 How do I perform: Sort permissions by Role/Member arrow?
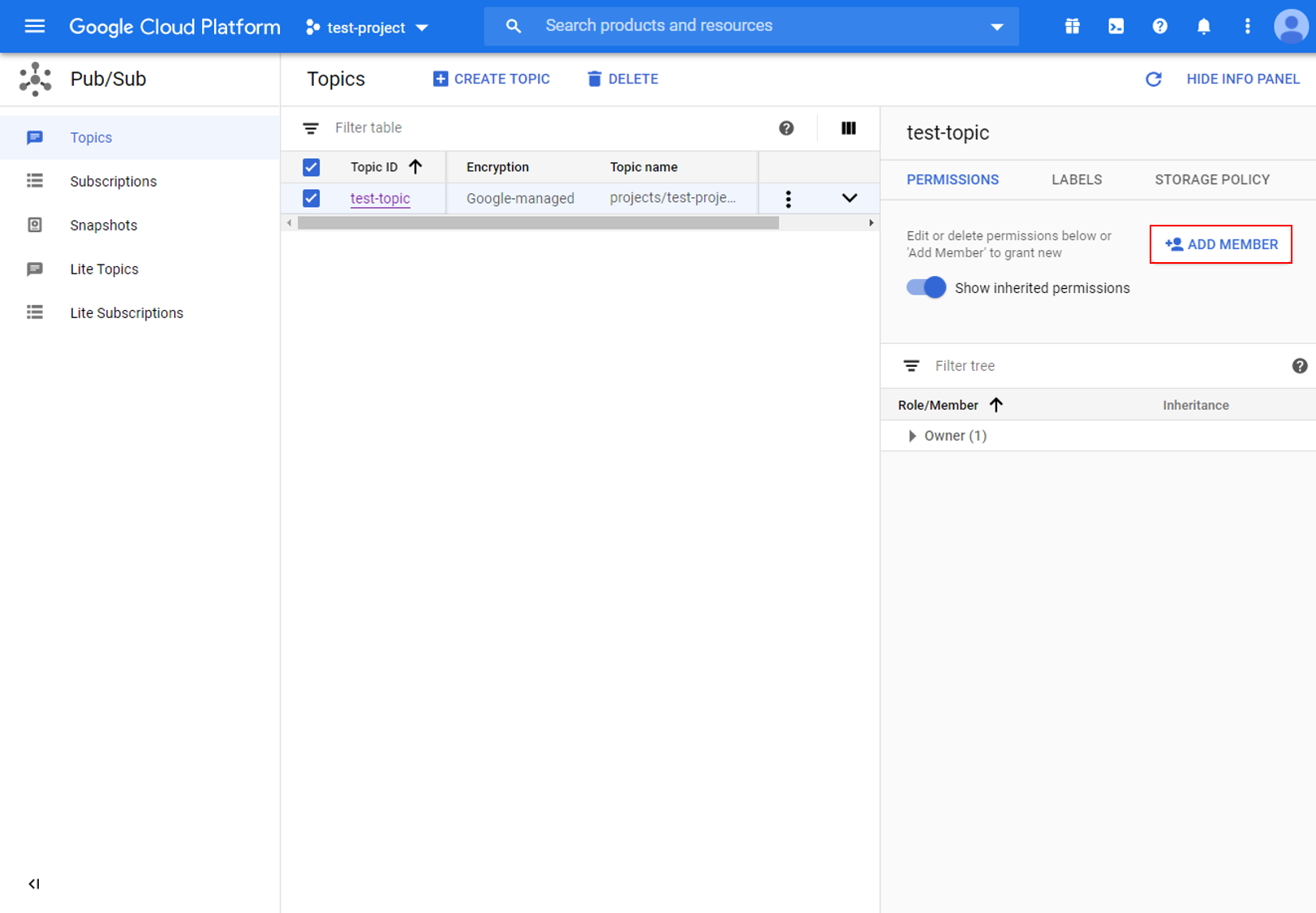(x=996, y=405)
